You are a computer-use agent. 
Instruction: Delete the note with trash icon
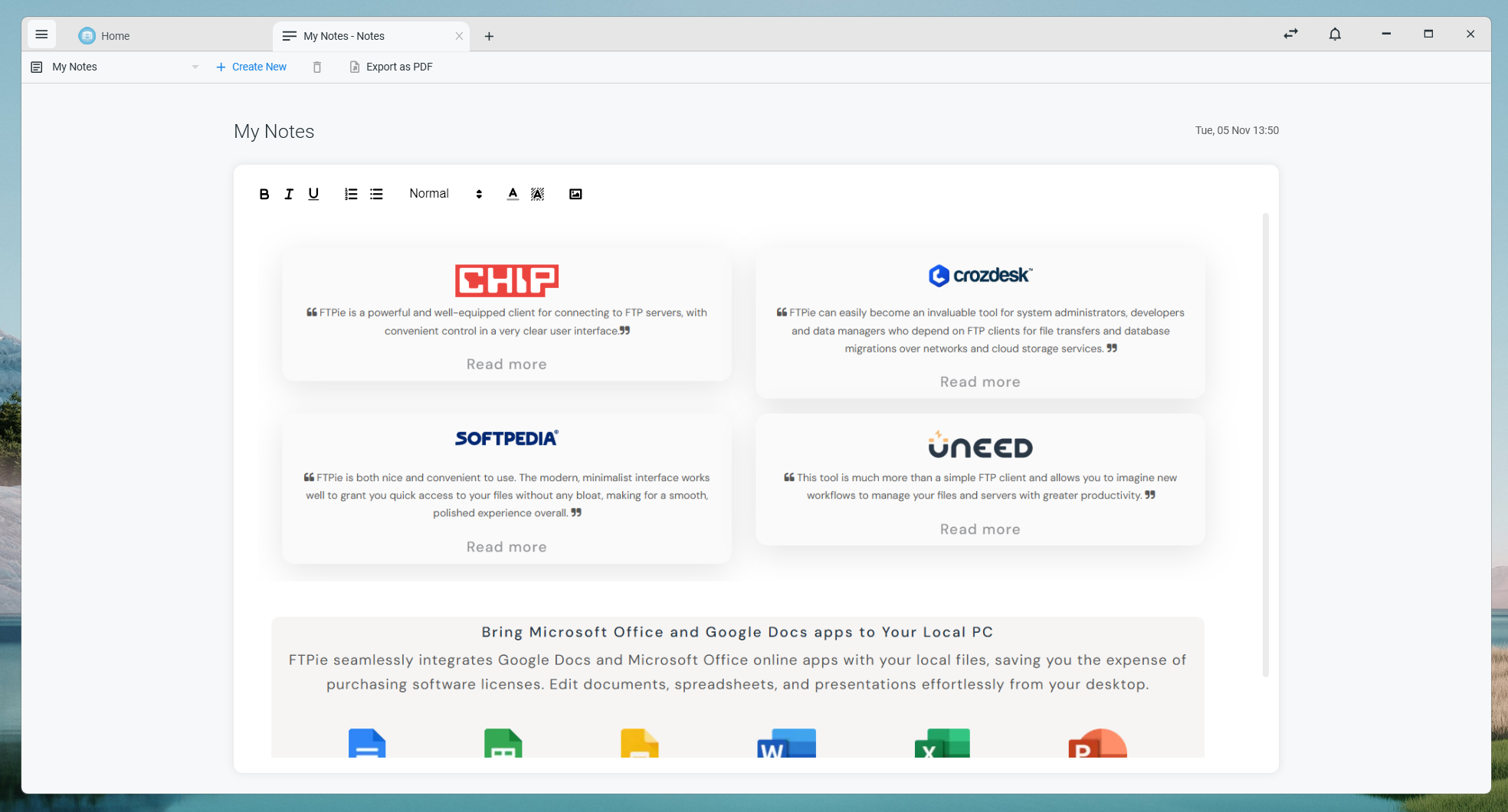pos(316,67)
